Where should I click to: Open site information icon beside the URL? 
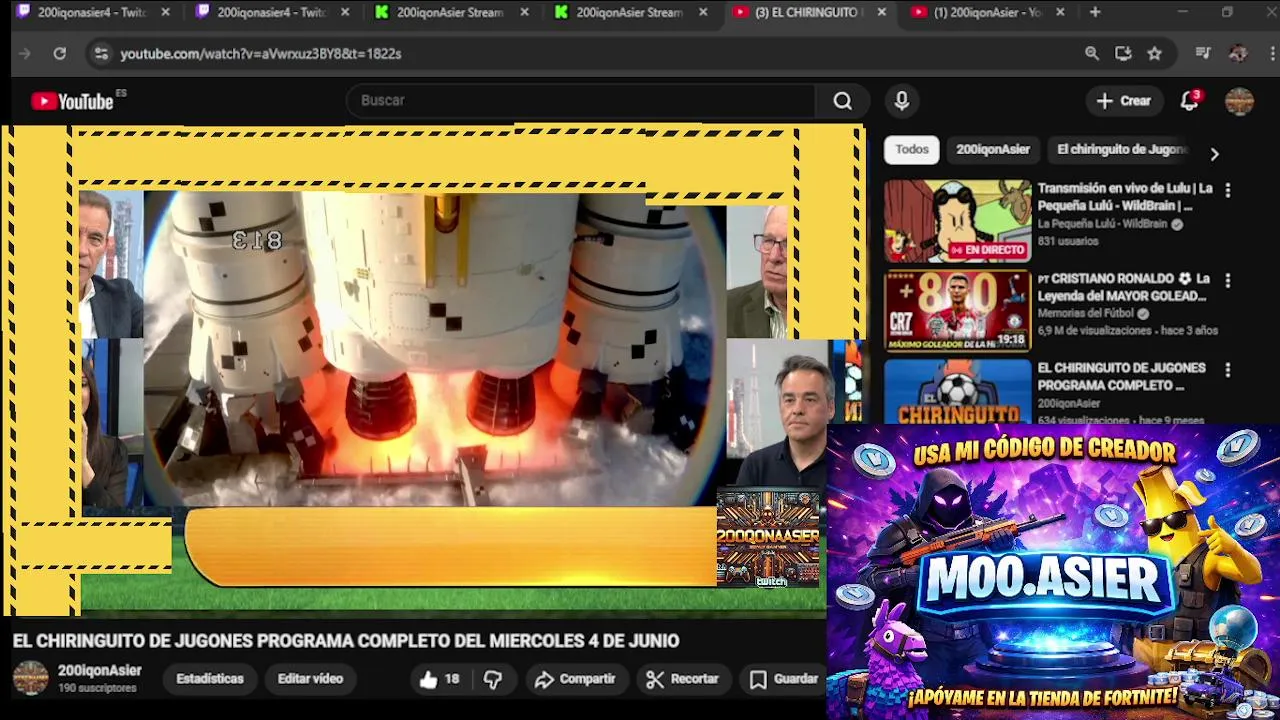(101, 54)
